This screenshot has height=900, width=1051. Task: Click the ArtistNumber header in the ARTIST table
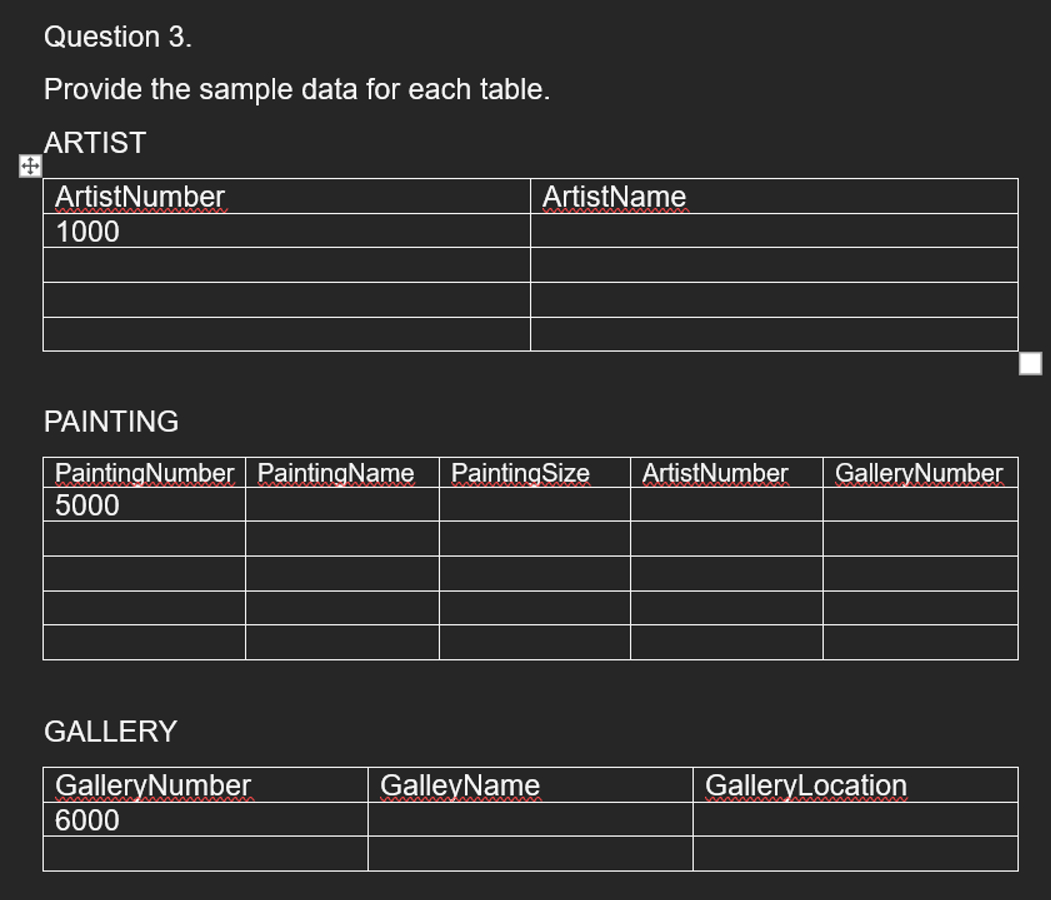tap(287, 196)
